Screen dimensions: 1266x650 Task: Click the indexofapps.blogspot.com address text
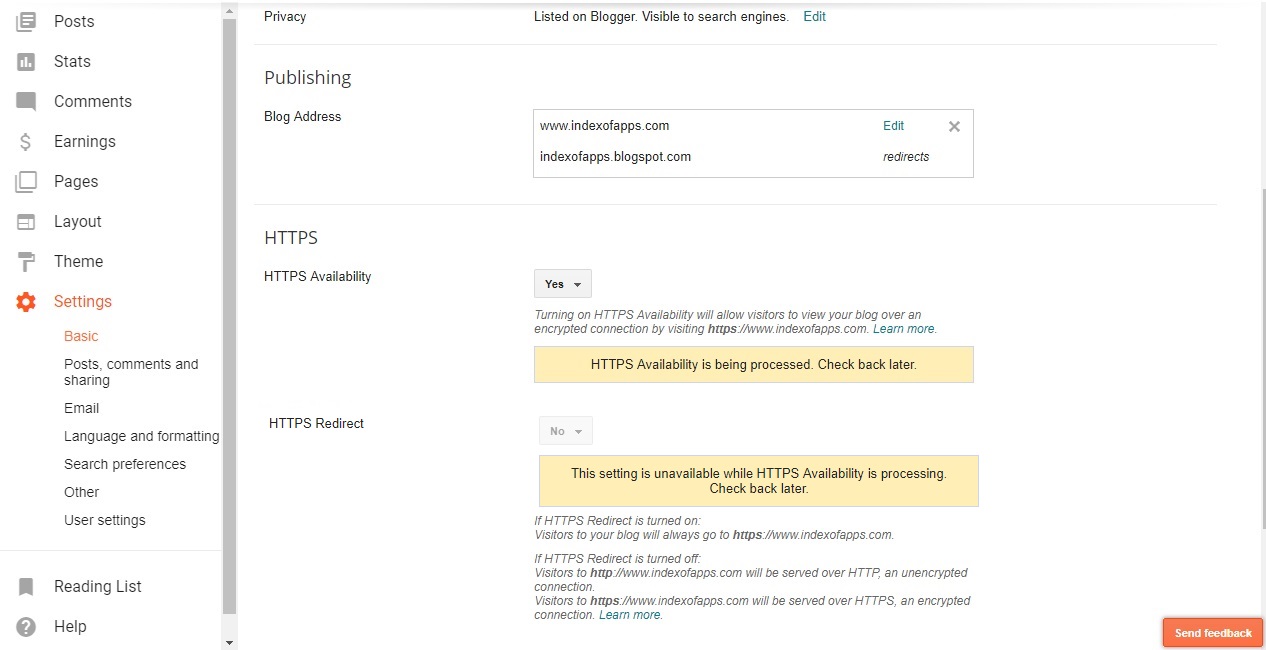coord(615,156)
